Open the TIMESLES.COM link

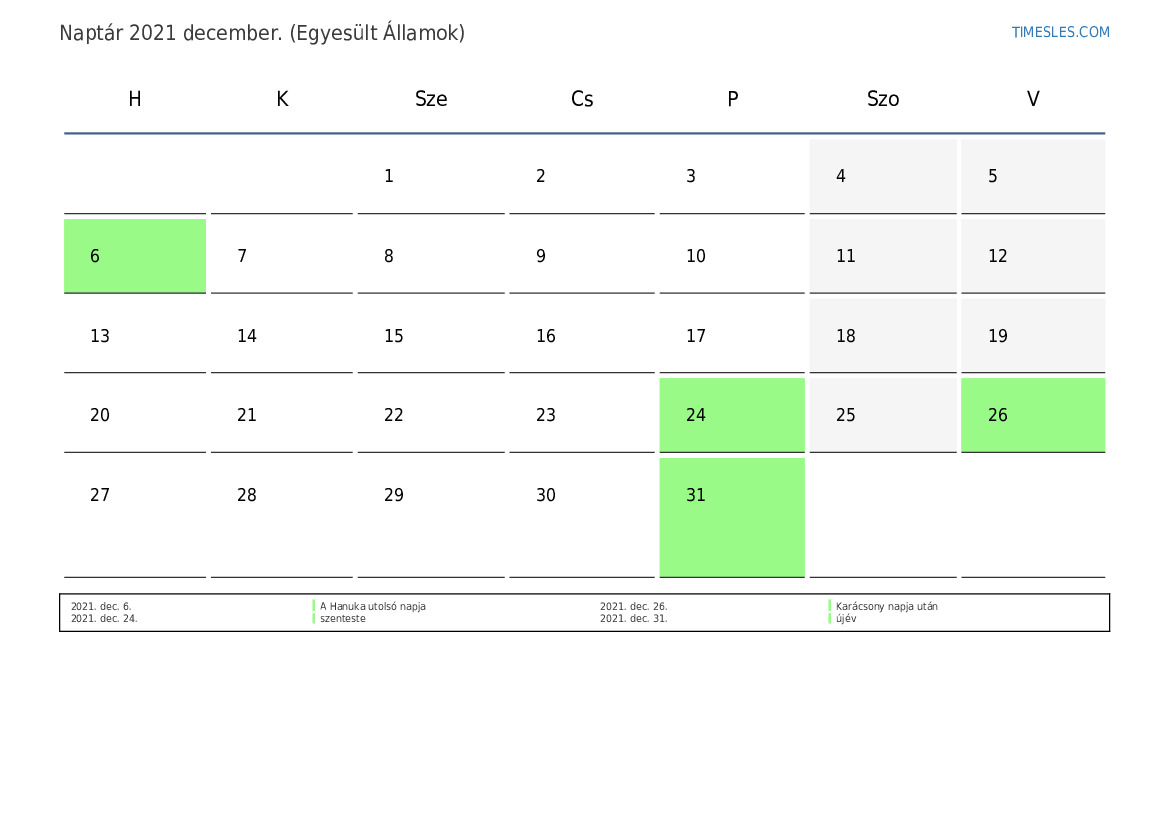[x=1060, y=32]
